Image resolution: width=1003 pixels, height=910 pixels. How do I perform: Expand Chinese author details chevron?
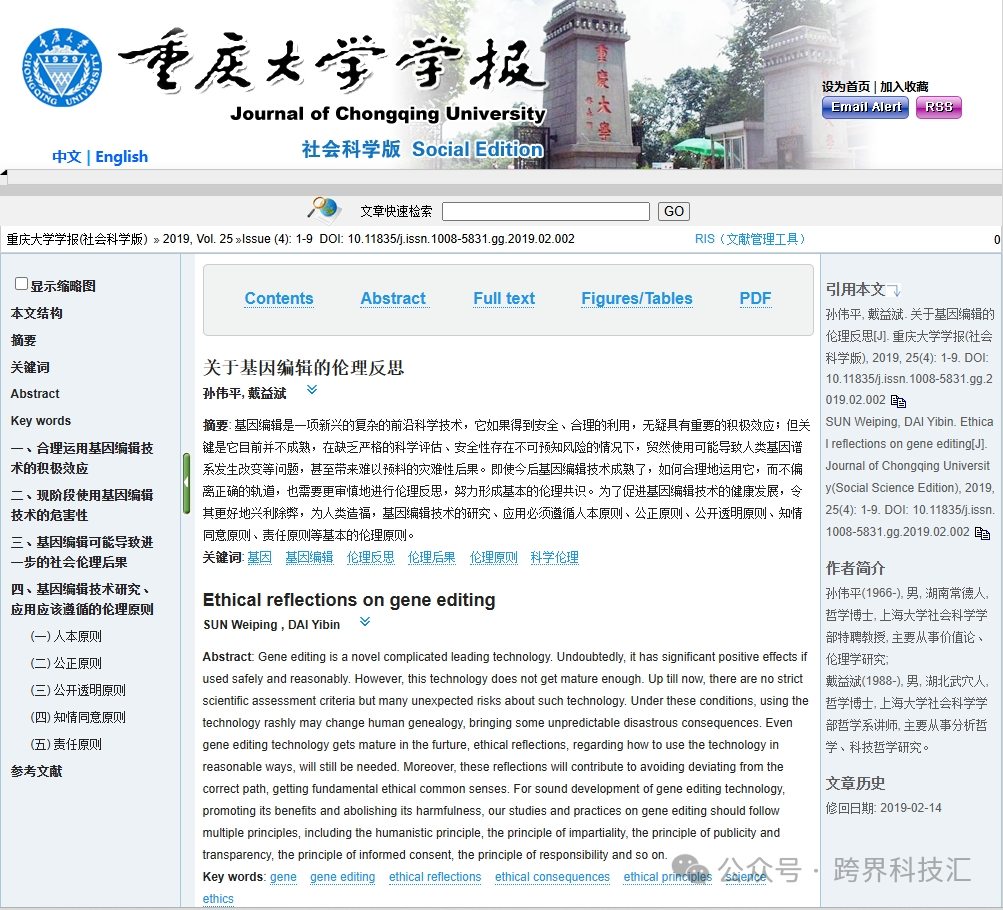click(x=312, y=389)
